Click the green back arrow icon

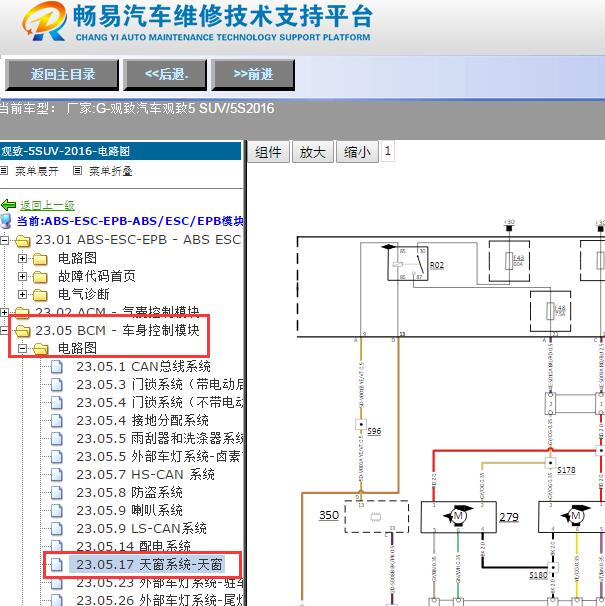tap(9, 205)
